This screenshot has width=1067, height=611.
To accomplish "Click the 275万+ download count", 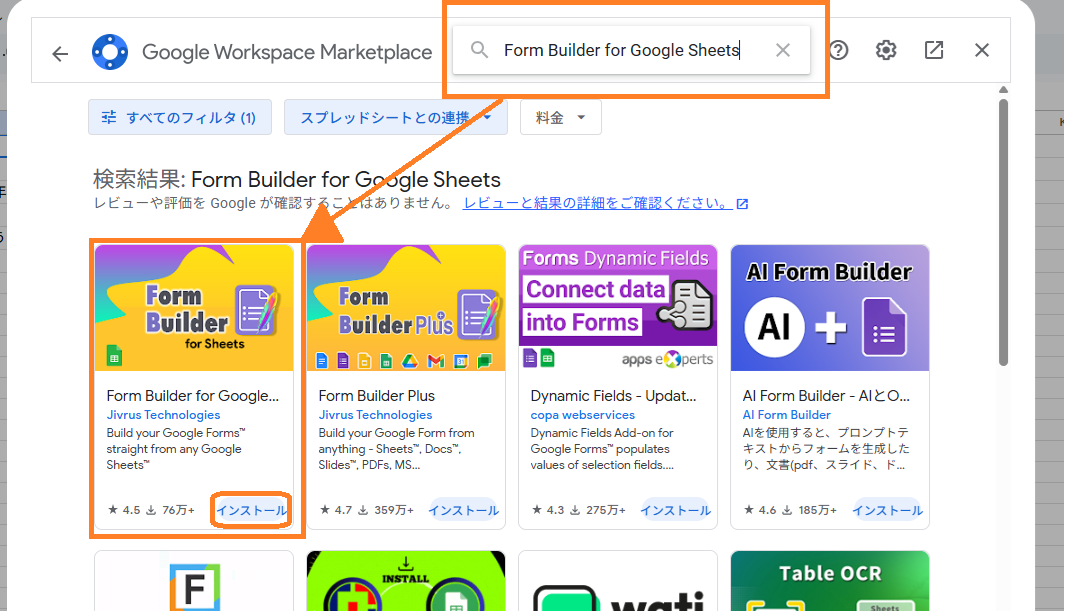I will pyautogui.click(x=598, y=510).
